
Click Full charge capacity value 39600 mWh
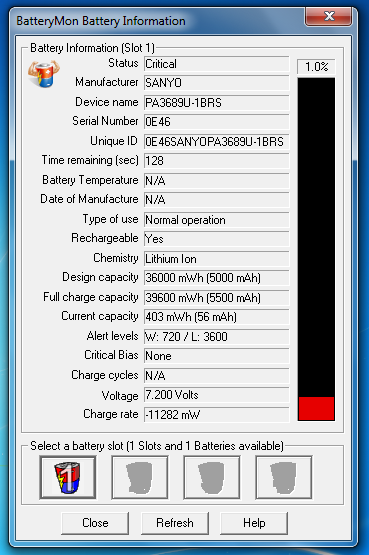click(x=217, y=298)
